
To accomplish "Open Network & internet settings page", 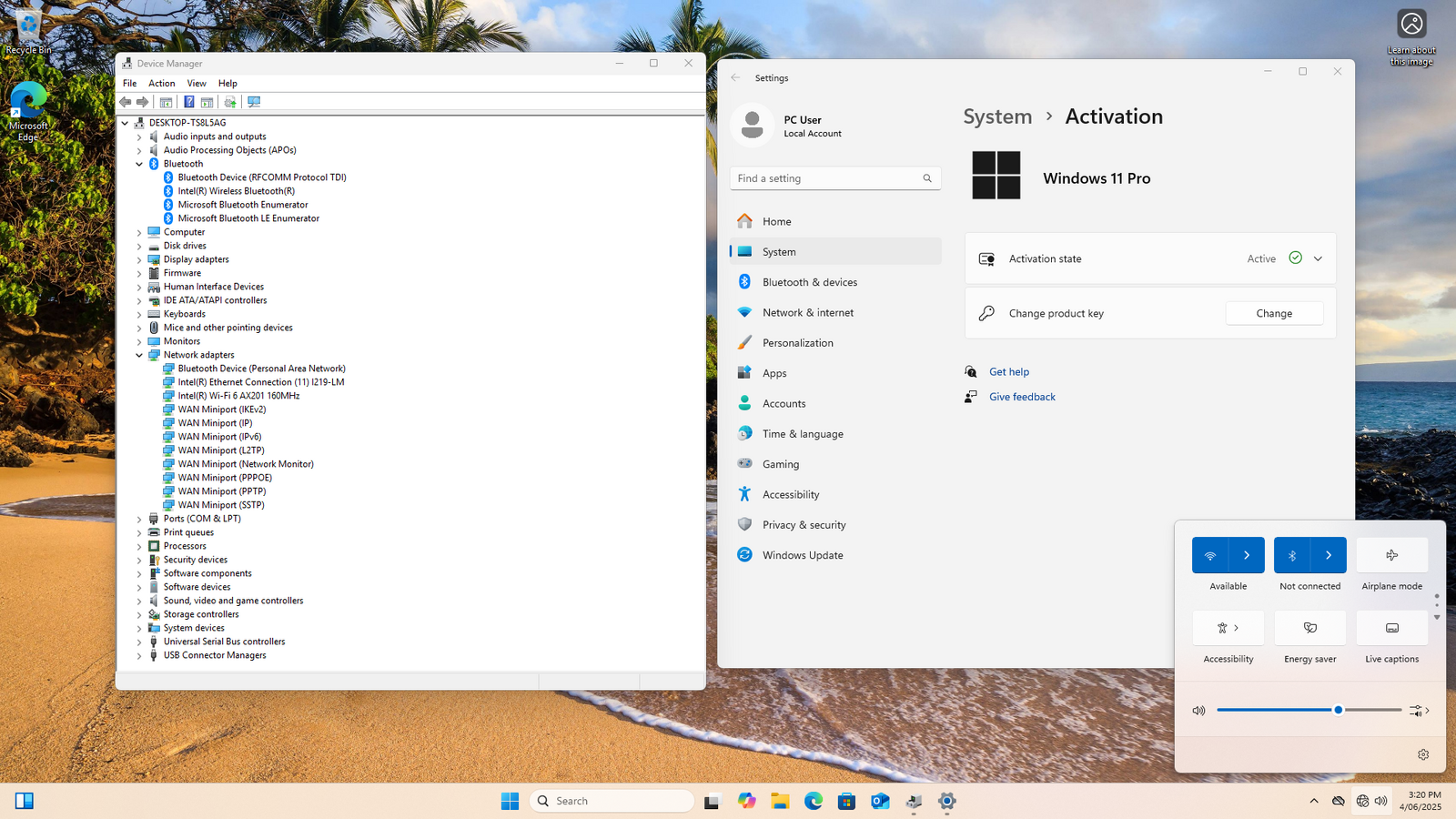I will tap(835, 312).
